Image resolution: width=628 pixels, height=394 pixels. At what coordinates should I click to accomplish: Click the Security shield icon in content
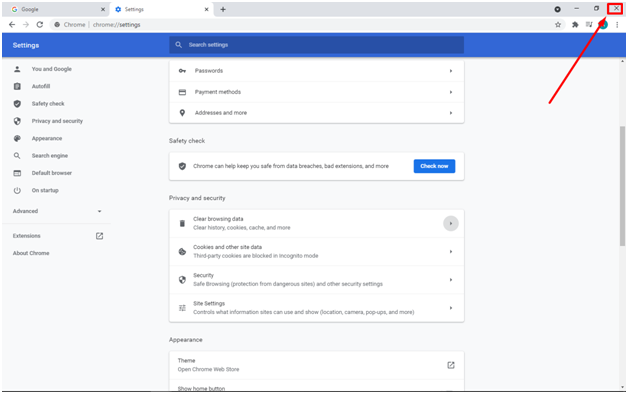pos(182,279)
